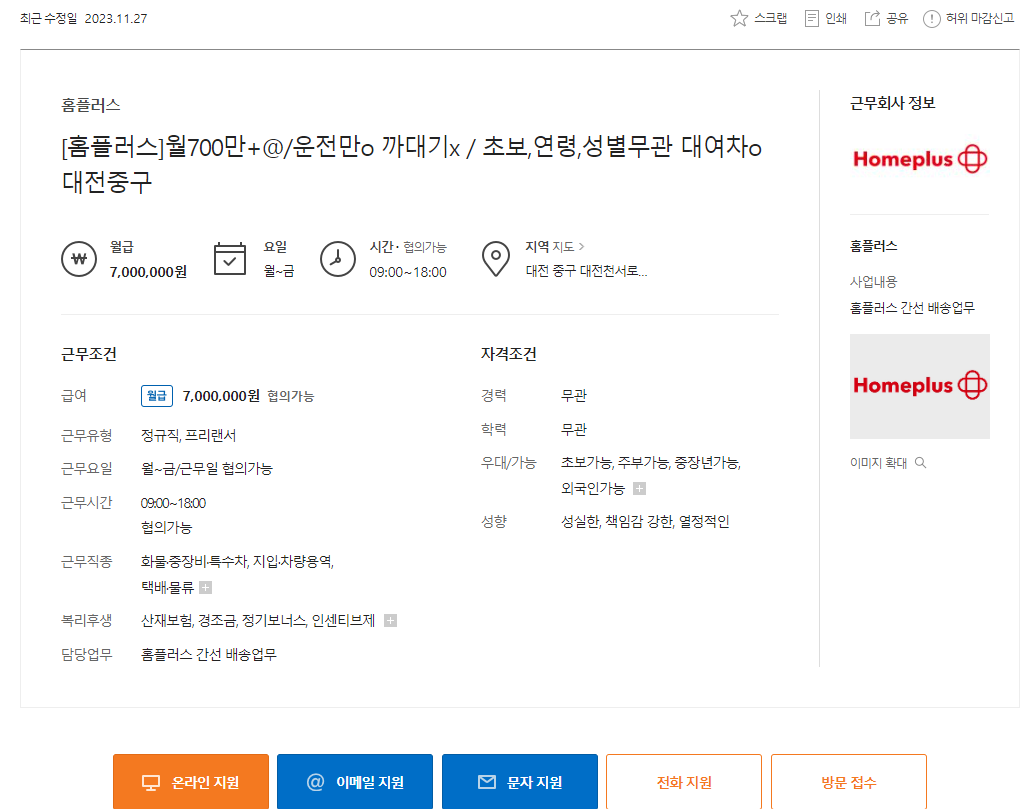1030x809 pixels.
Task: Click the 방문 접수 button
Action: point(849,781)
